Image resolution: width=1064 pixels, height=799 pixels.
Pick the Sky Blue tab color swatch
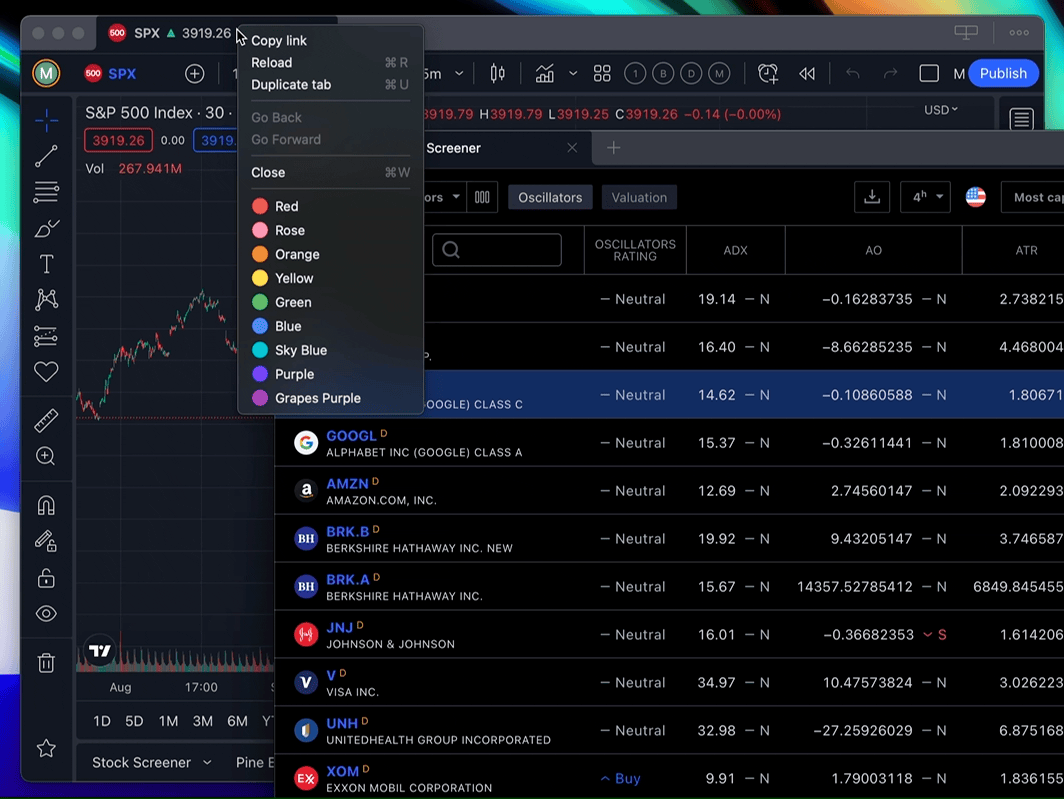click(260, 350)
